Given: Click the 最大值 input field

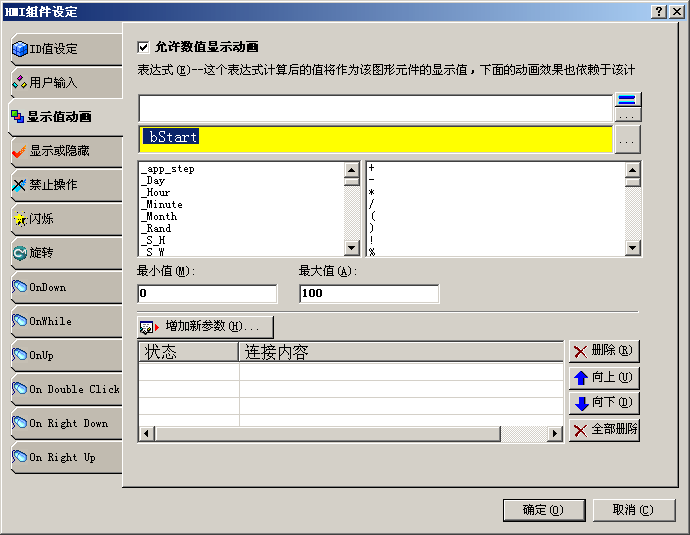Looking at the screenshot, I should pyautogui.click(x=368, y=294).
